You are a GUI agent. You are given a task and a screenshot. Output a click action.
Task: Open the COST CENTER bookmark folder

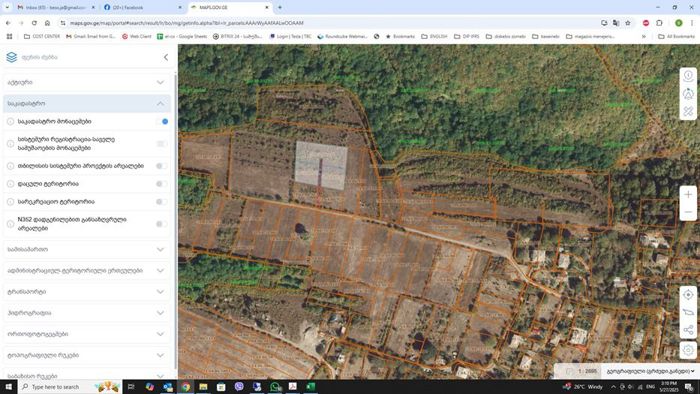(x=42, y=36)
